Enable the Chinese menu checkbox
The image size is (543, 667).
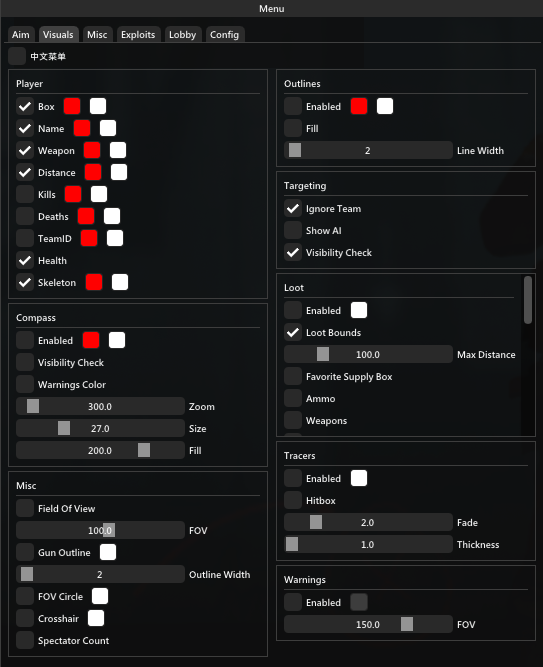[x=17, y=56]
